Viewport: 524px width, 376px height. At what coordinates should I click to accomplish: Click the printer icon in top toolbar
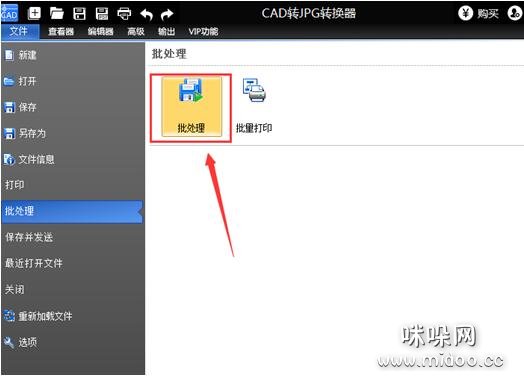click(x=124, y=14)
